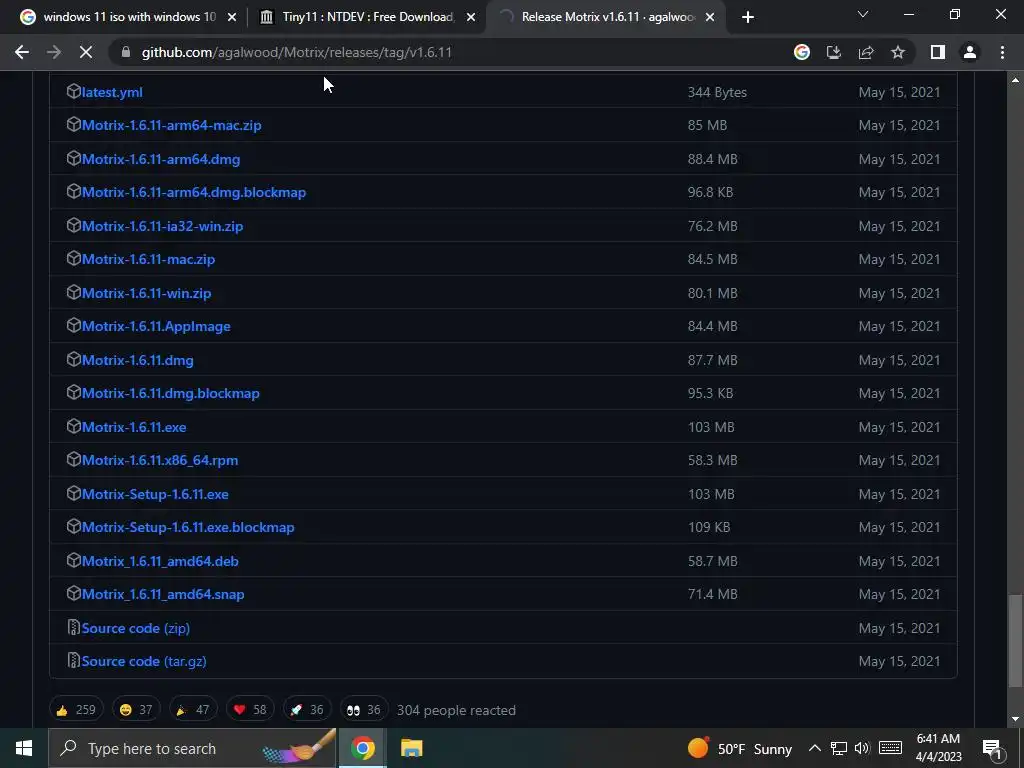This screenshot has width=1024, height=768.
Task: Click the laugh reaction 37
Action: tap(136, 710)
